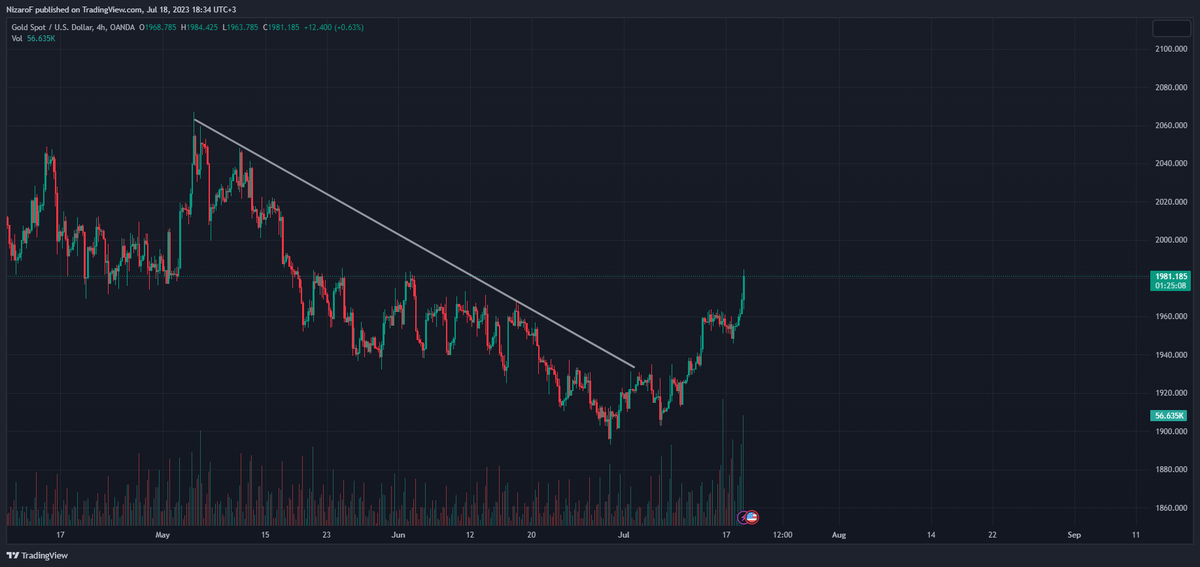
Task: Click the 22 date label on the time axis
Action: tap(992, 535)
